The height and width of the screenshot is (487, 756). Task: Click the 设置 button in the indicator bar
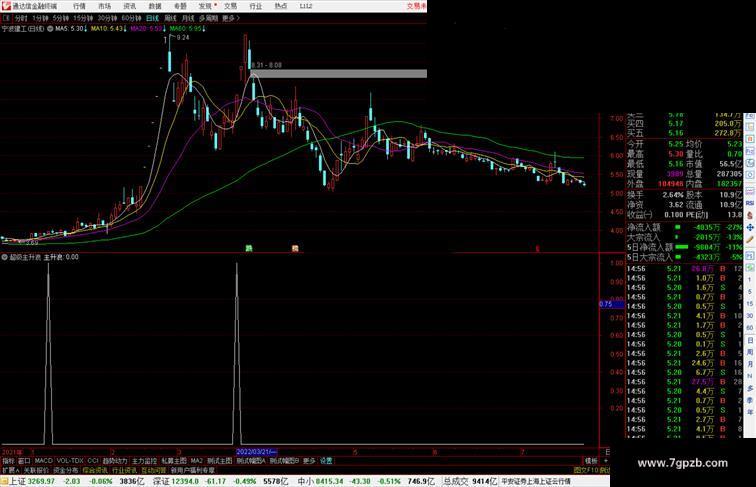pyautogui.click(x=326, y=461)
